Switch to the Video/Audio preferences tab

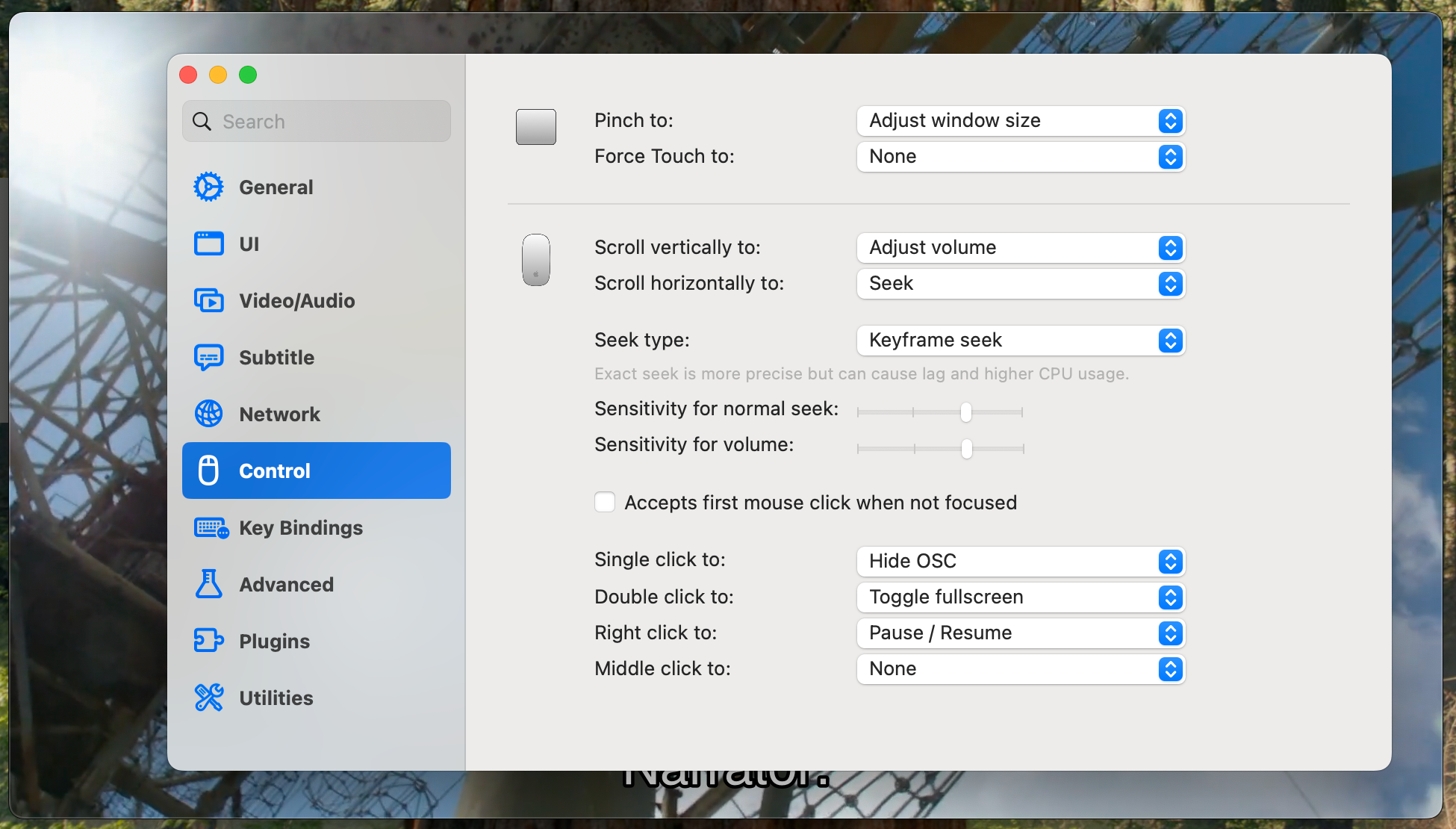pos(317,300)
